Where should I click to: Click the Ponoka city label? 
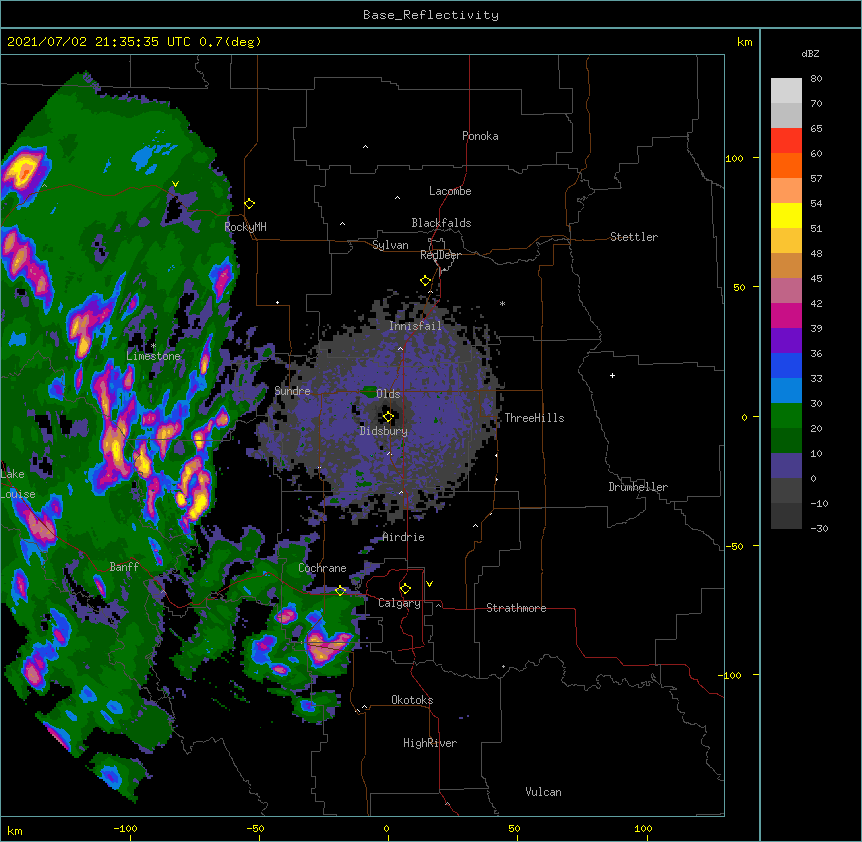(x=480, y=136)
